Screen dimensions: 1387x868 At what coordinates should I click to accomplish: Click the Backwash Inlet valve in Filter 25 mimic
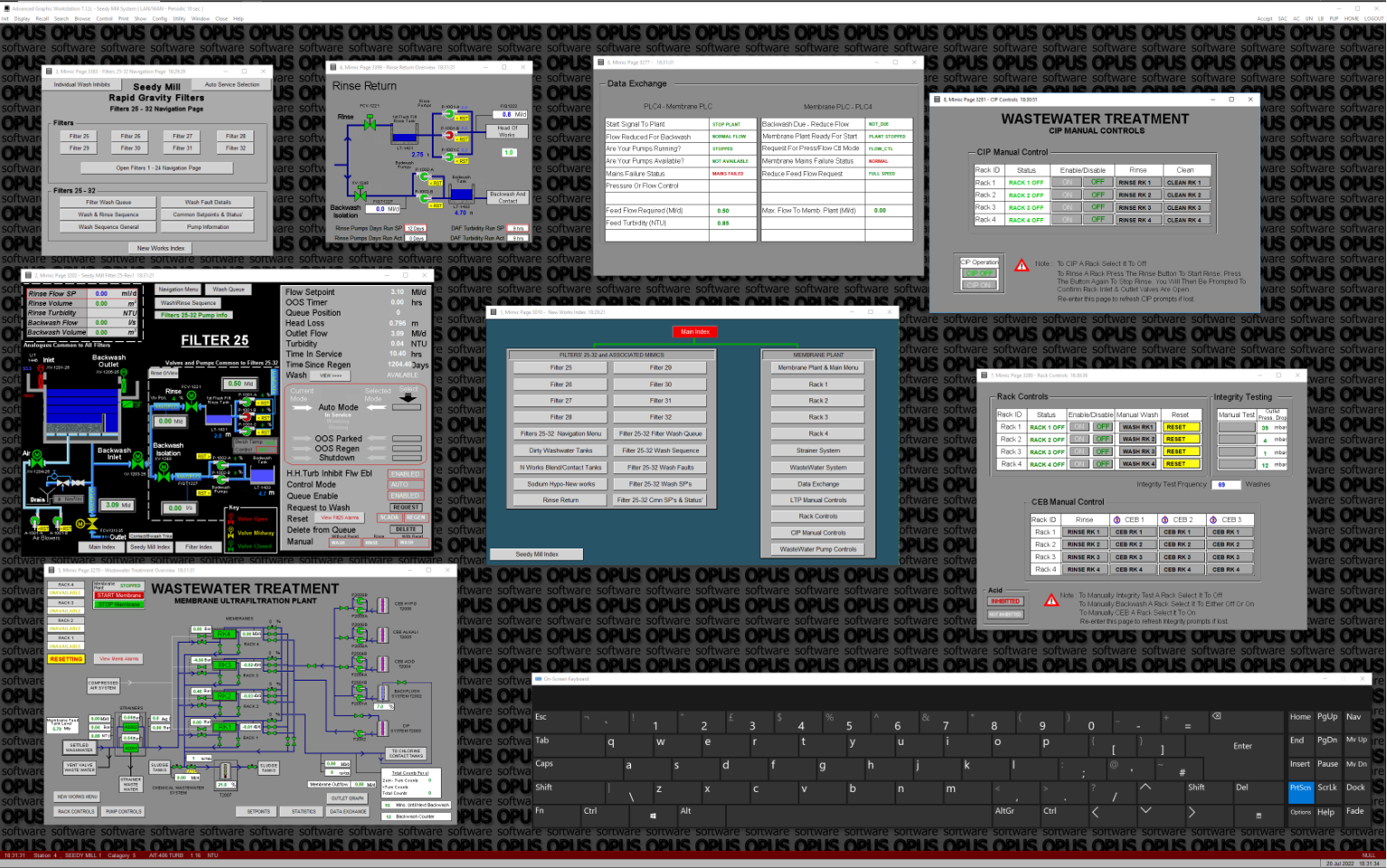(x=138, y=461)
